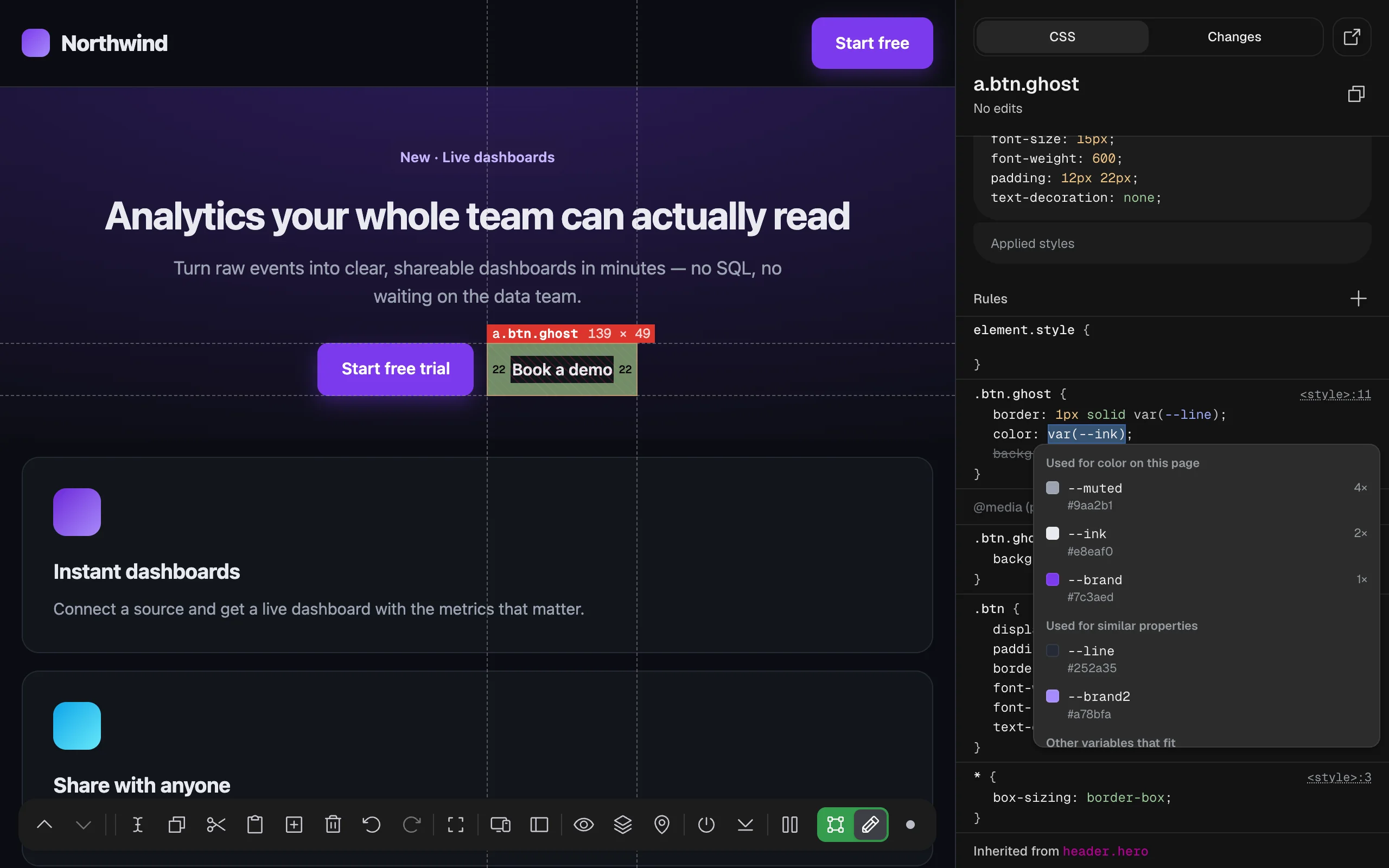Expand the Applied styles section
1389x868 pixels.
(x=1172, y=244)
